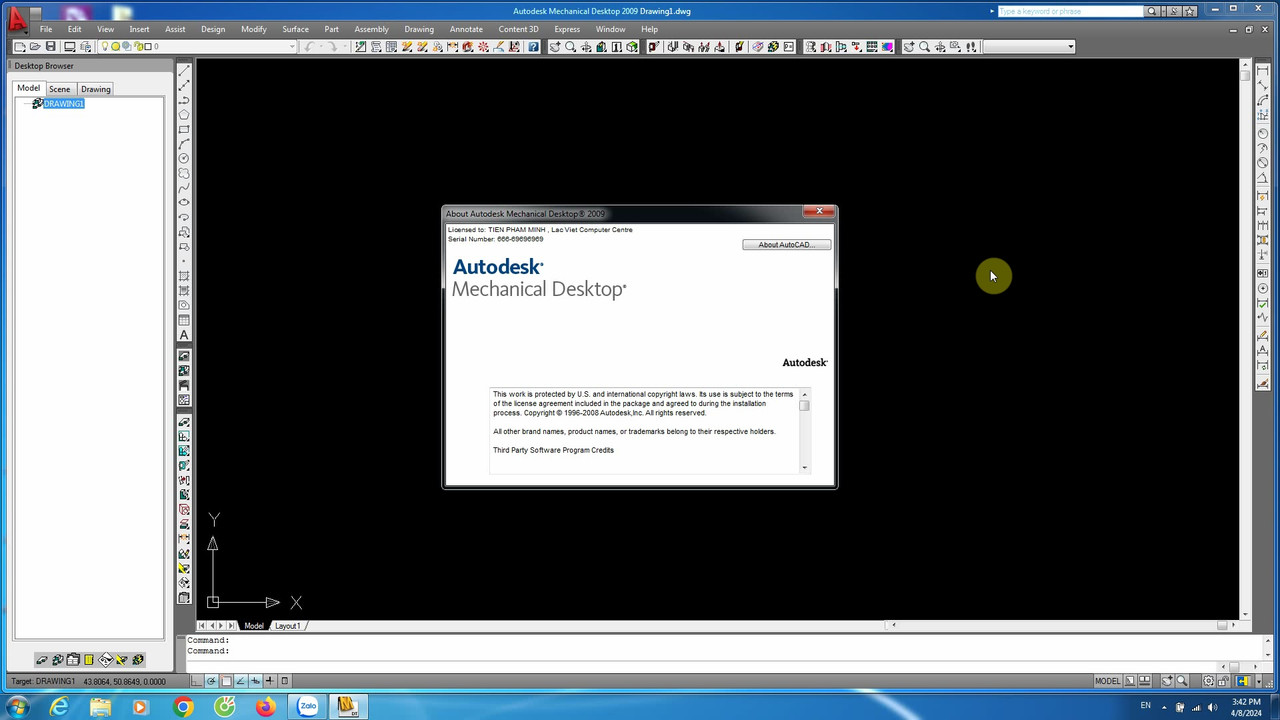
Task: Select the Polygon draw tool
Action: click(x=184, y=115)
